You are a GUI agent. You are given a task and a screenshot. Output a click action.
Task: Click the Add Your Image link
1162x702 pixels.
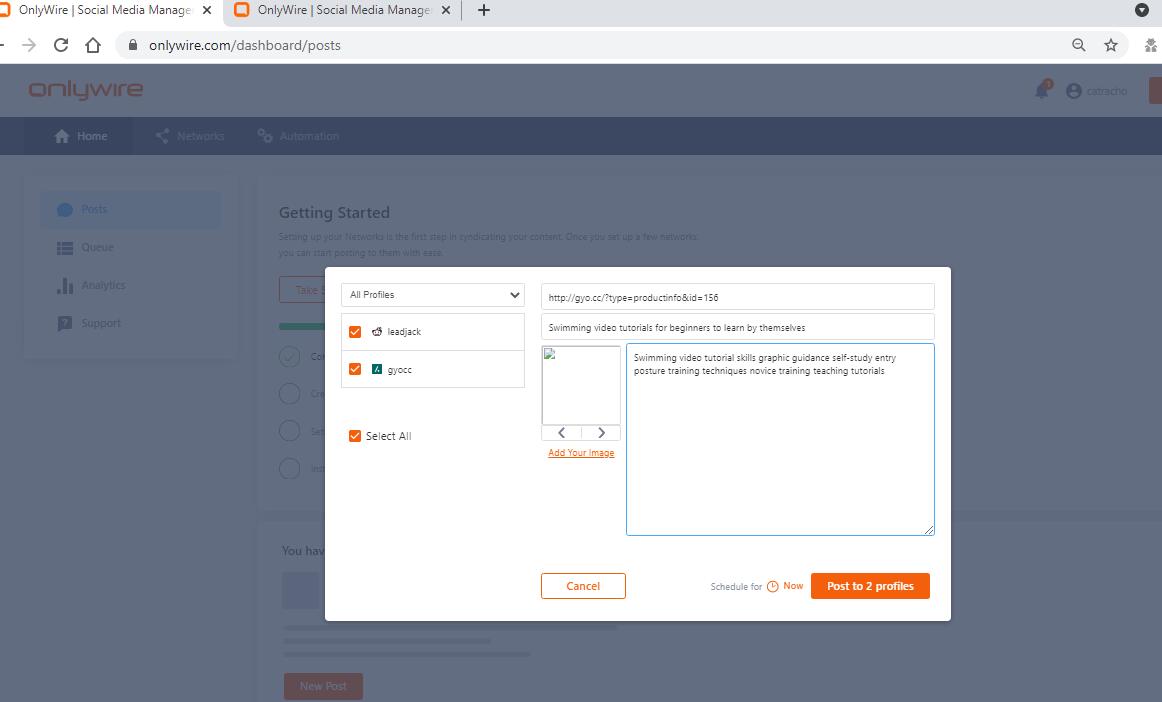coord(581,453)
